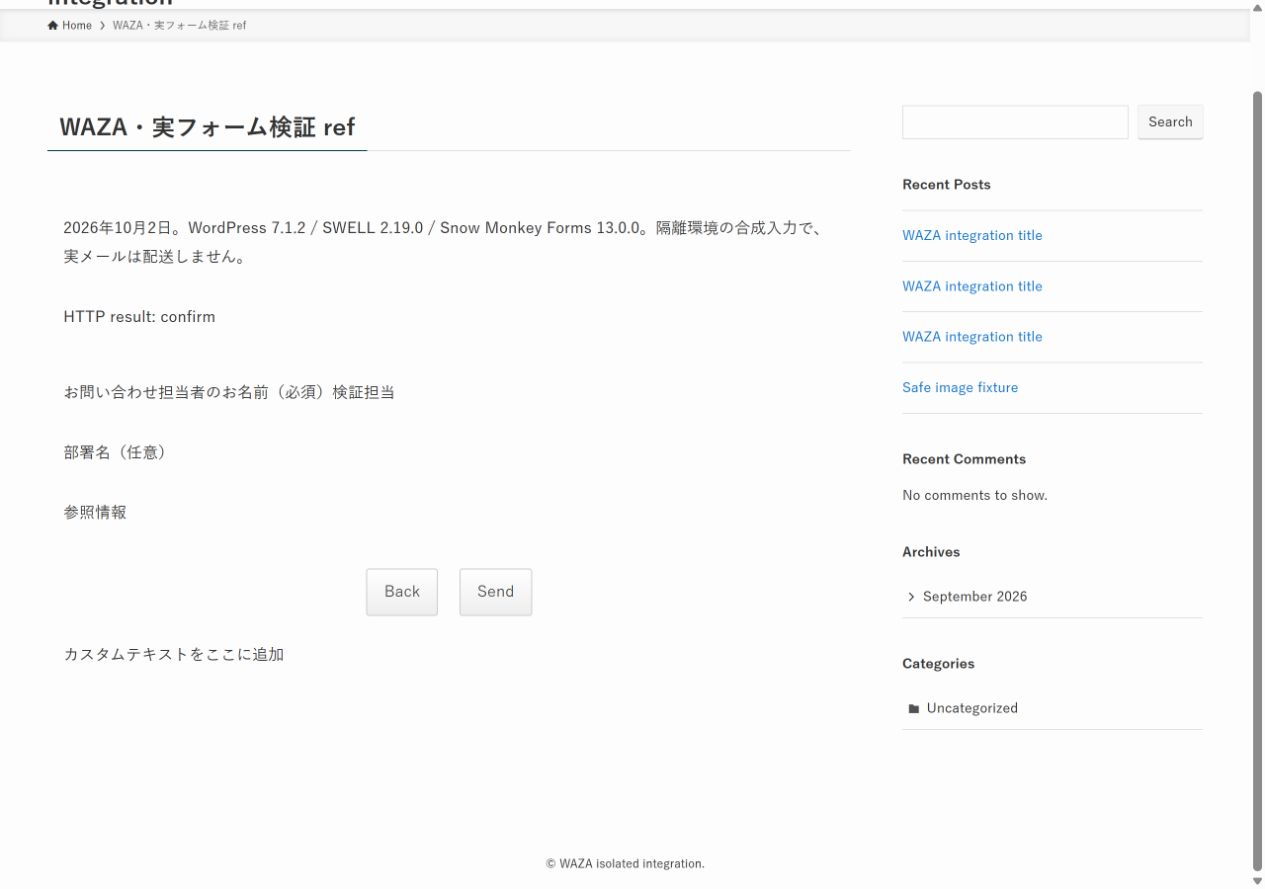
Task: Click the folder icon beside Uncategorized
Action: [x=913, y=709]
